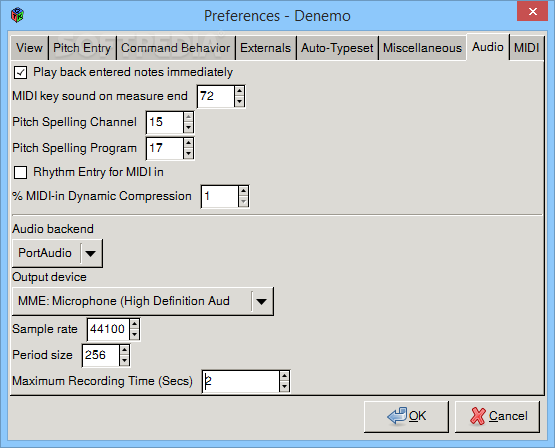Increase Pitch Spelling Program value
555x448 pixels.
(188, 143)
